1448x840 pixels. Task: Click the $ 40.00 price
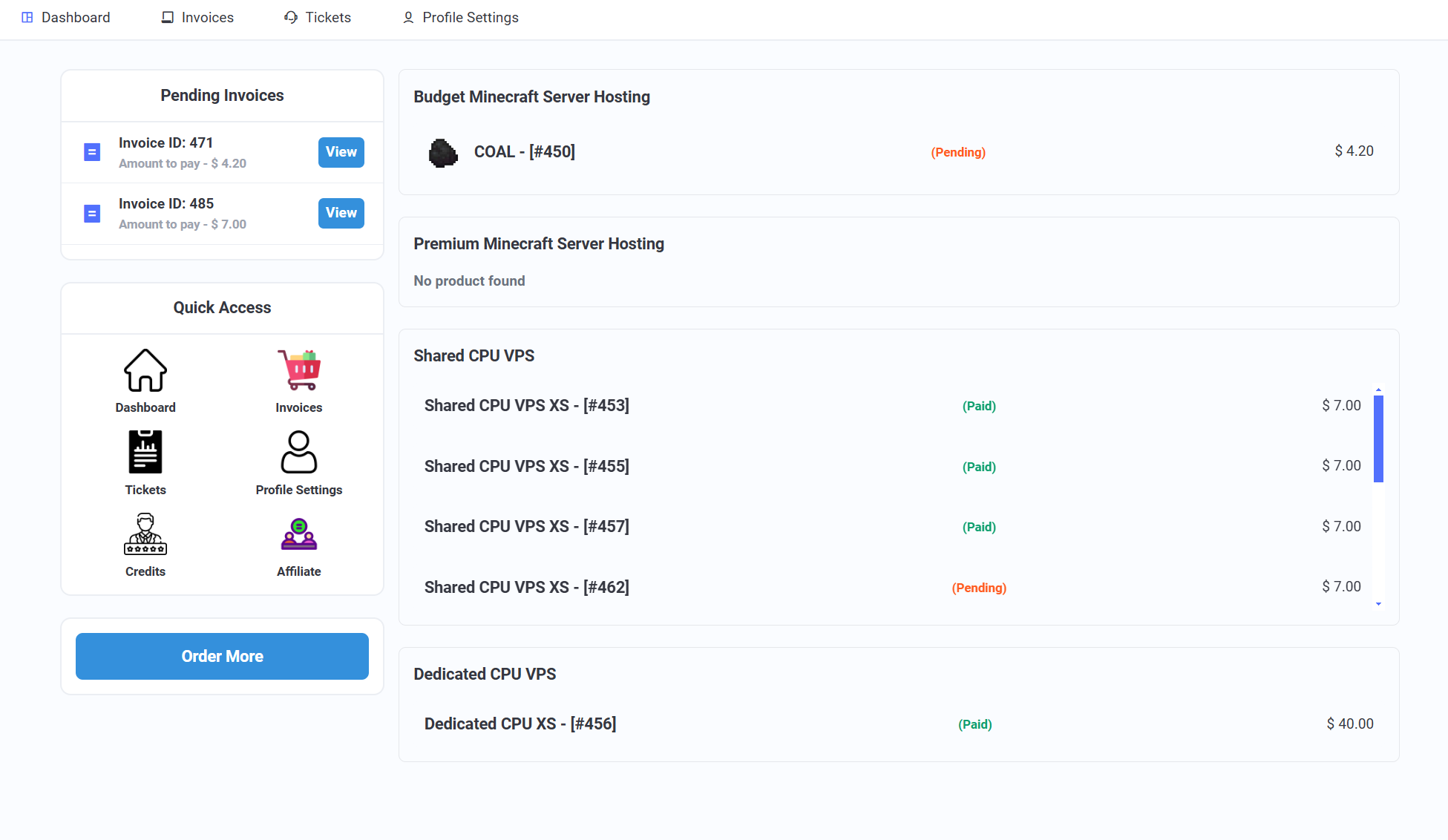point(1350,723)
